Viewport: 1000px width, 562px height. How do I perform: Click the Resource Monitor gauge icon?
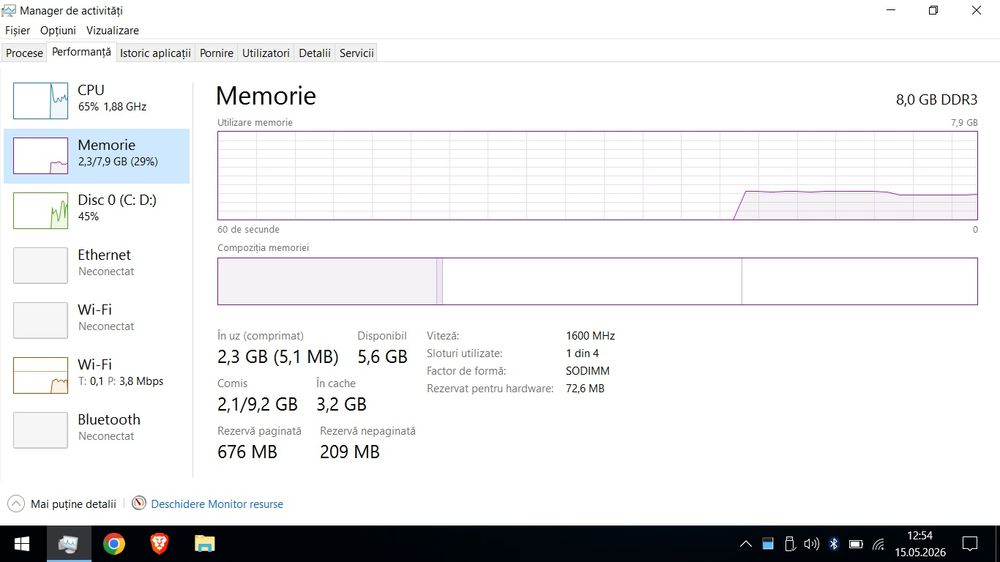point(139,503)
